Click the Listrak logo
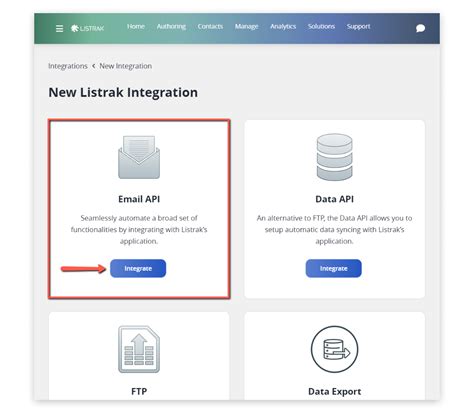 pyautogui.click(x=88, y=28)
